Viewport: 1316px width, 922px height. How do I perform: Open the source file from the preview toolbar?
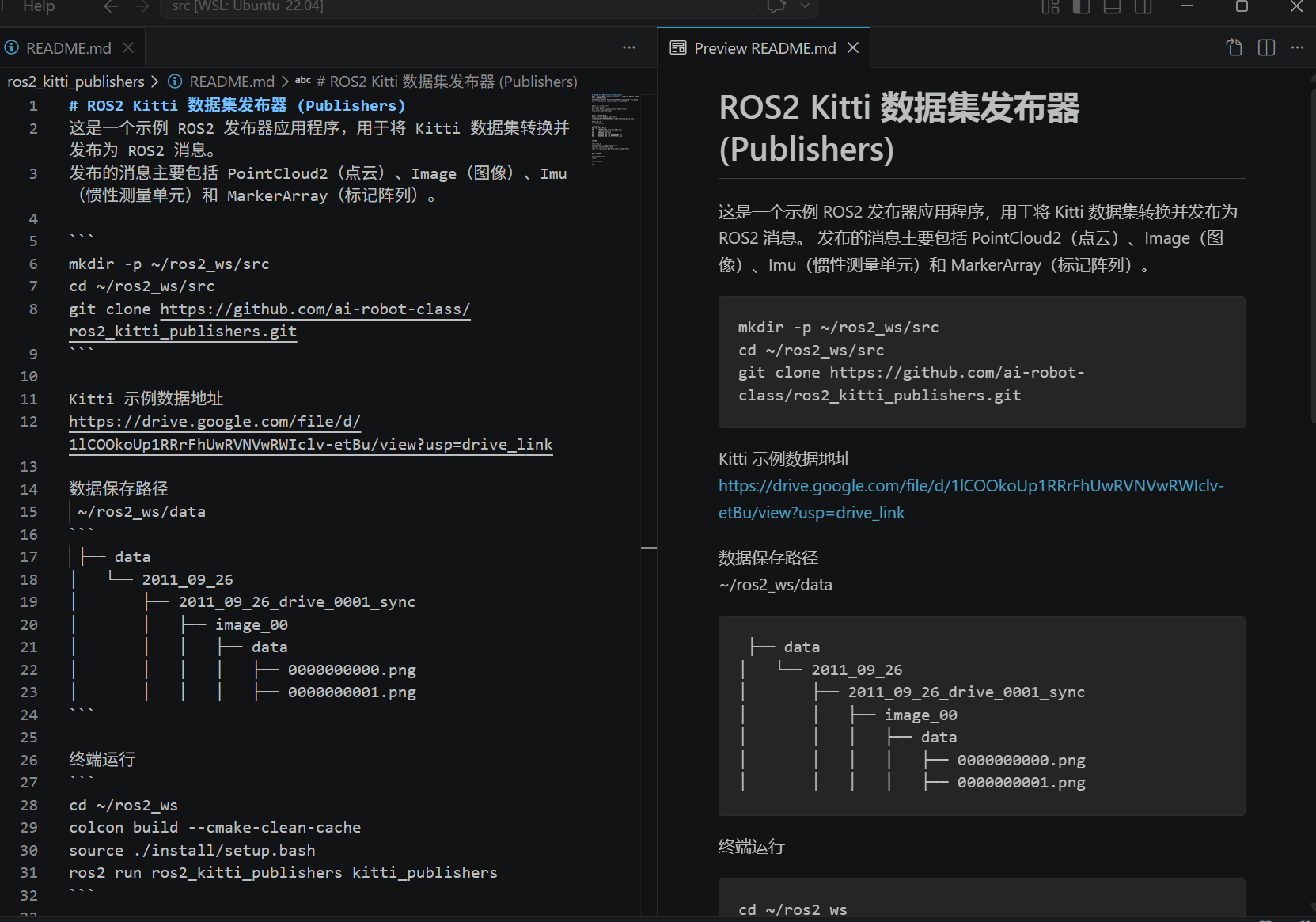(1234, 47)
